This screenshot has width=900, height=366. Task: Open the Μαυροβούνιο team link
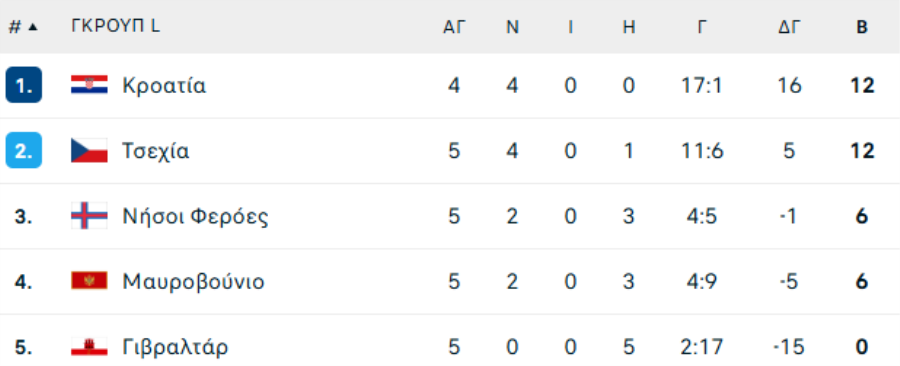tap(193, 282)
